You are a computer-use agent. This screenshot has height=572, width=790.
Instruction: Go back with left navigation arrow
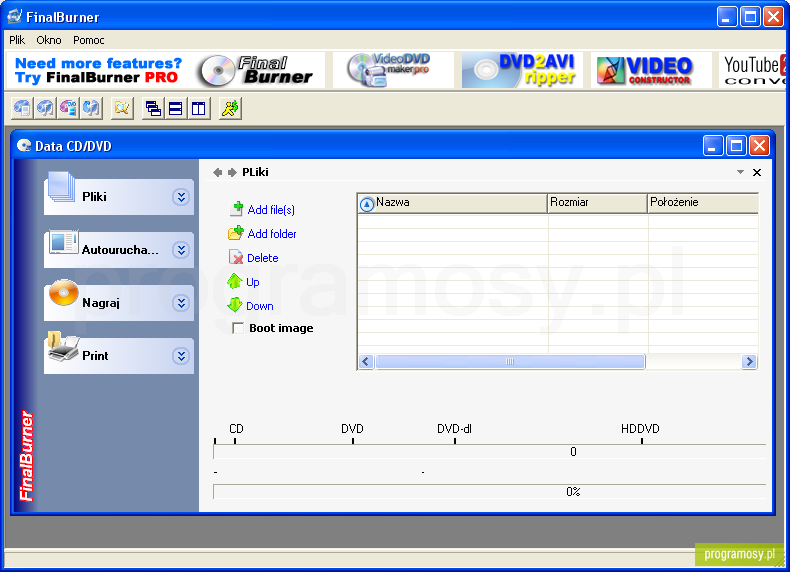(218, 172)
